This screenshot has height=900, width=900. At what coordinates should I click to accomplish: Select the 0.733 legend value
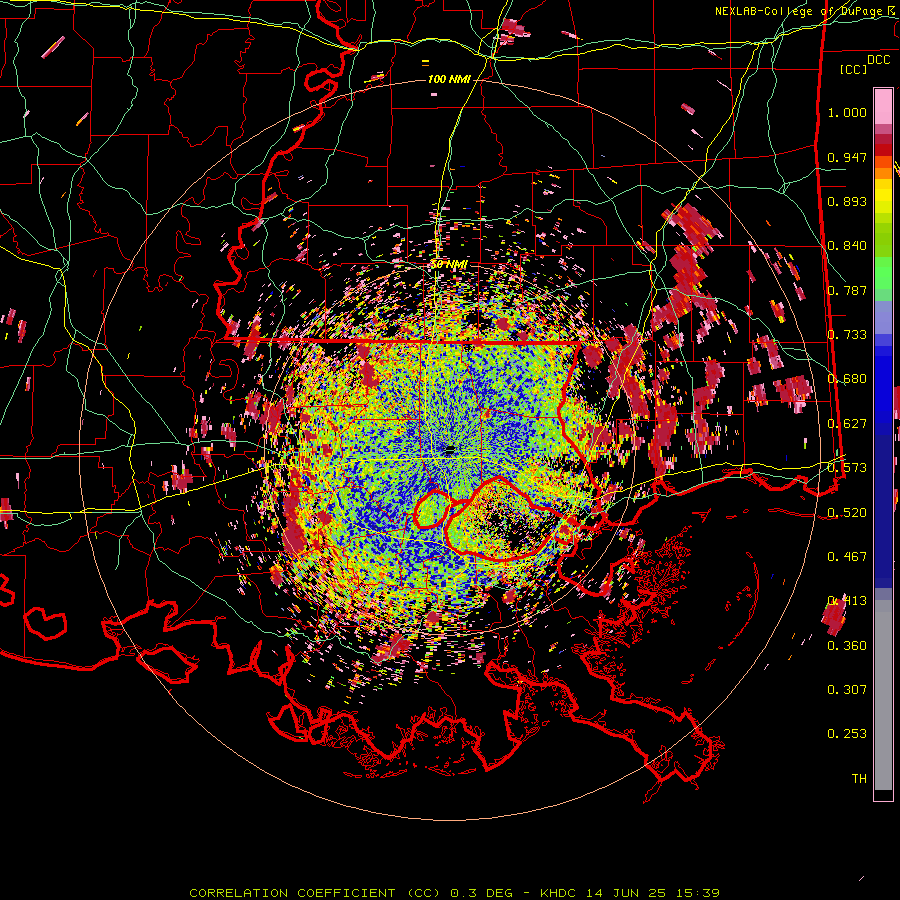(847, 335)
